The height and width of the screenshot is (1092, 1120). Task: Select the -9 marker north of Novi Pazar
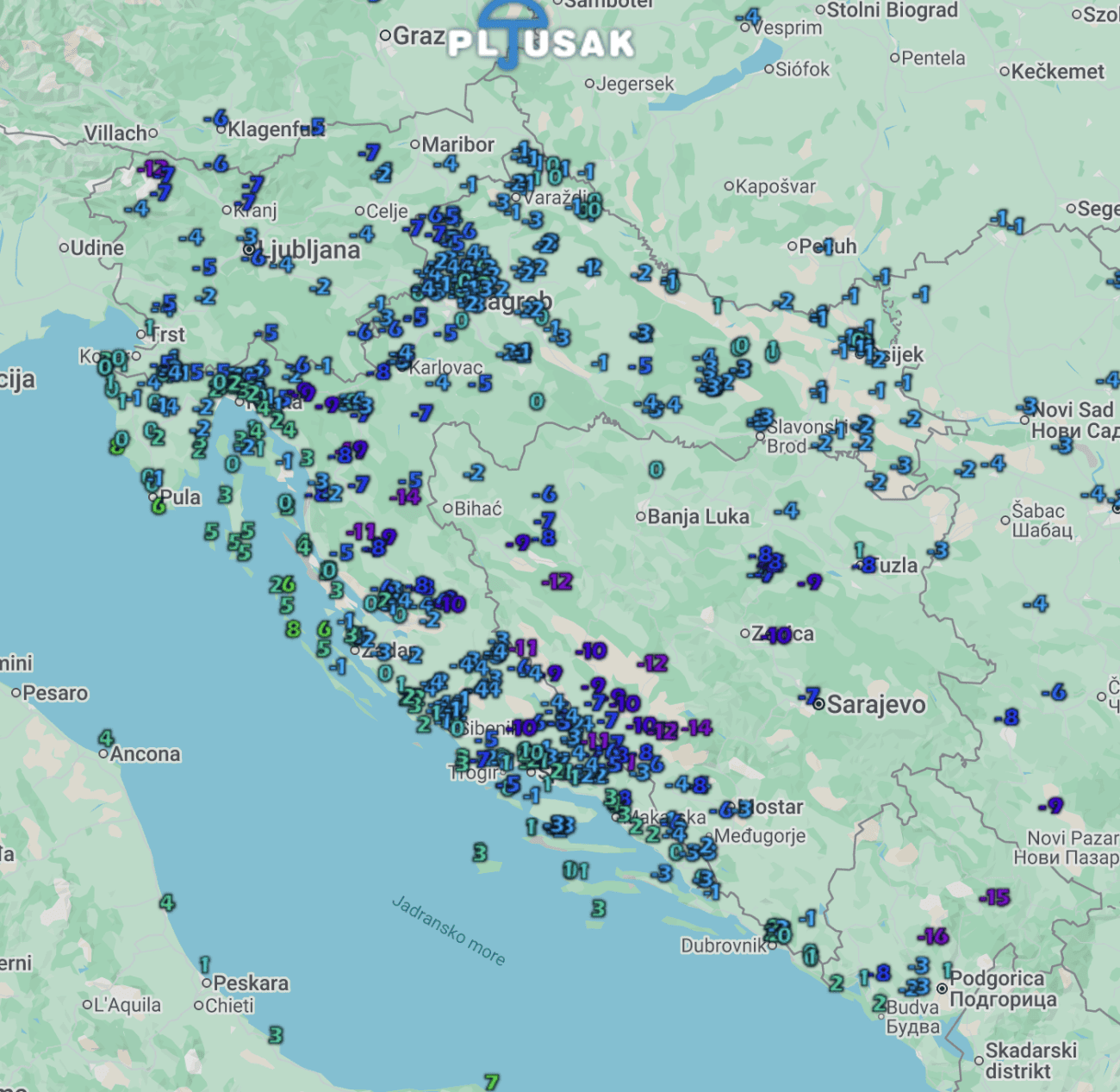(1050, 806)
